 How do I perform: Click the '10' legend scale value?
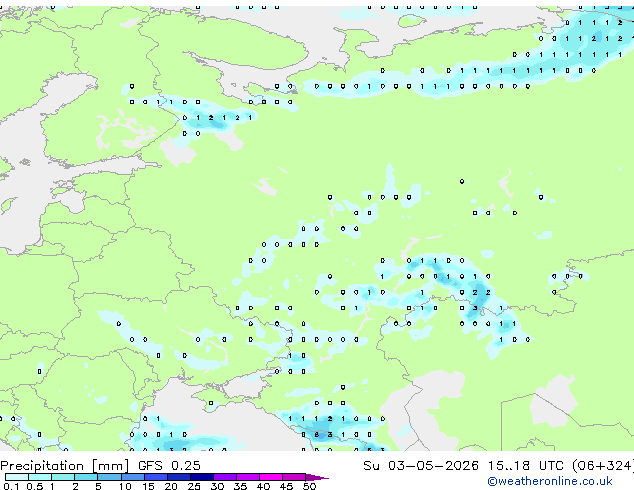click(125, 486)
